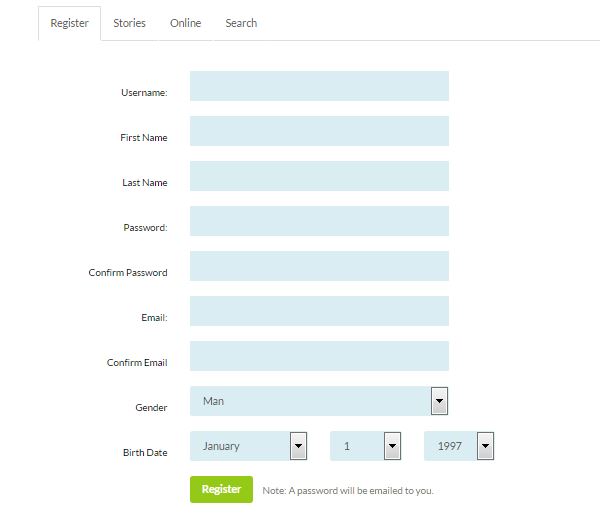Expand the birth month dropdown arrow
This screenshot has height=520, width=604.
[299, 446]
